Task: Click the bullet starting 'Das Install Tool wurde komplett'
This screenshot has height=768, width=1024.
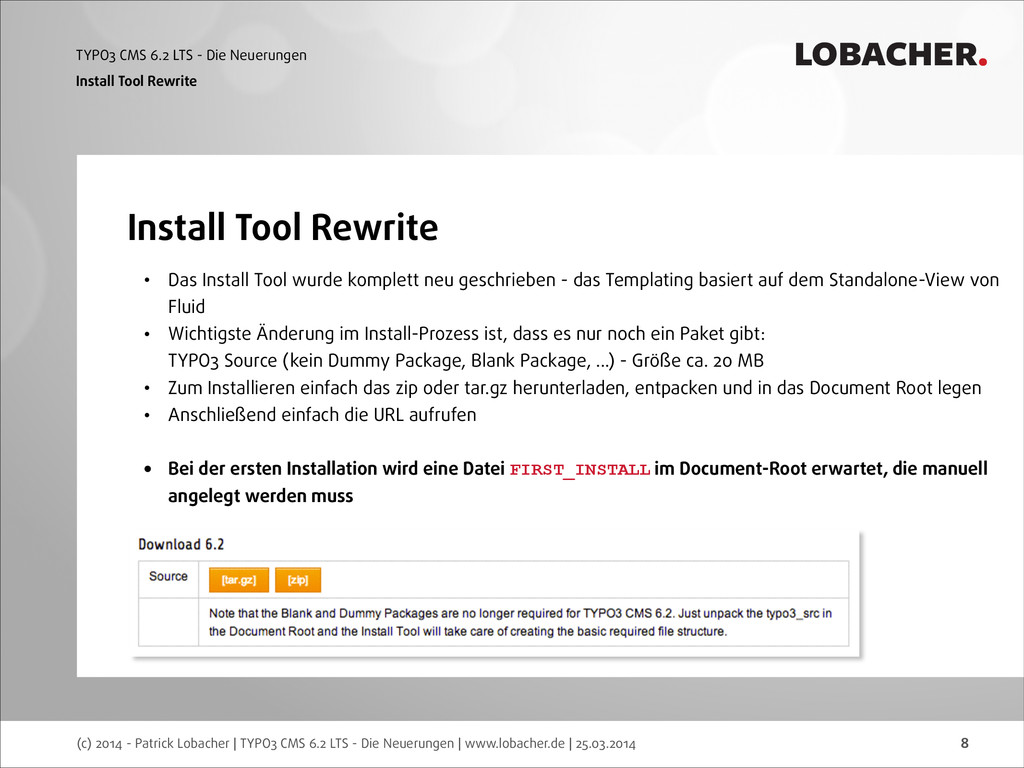Action: coord(583,293)
